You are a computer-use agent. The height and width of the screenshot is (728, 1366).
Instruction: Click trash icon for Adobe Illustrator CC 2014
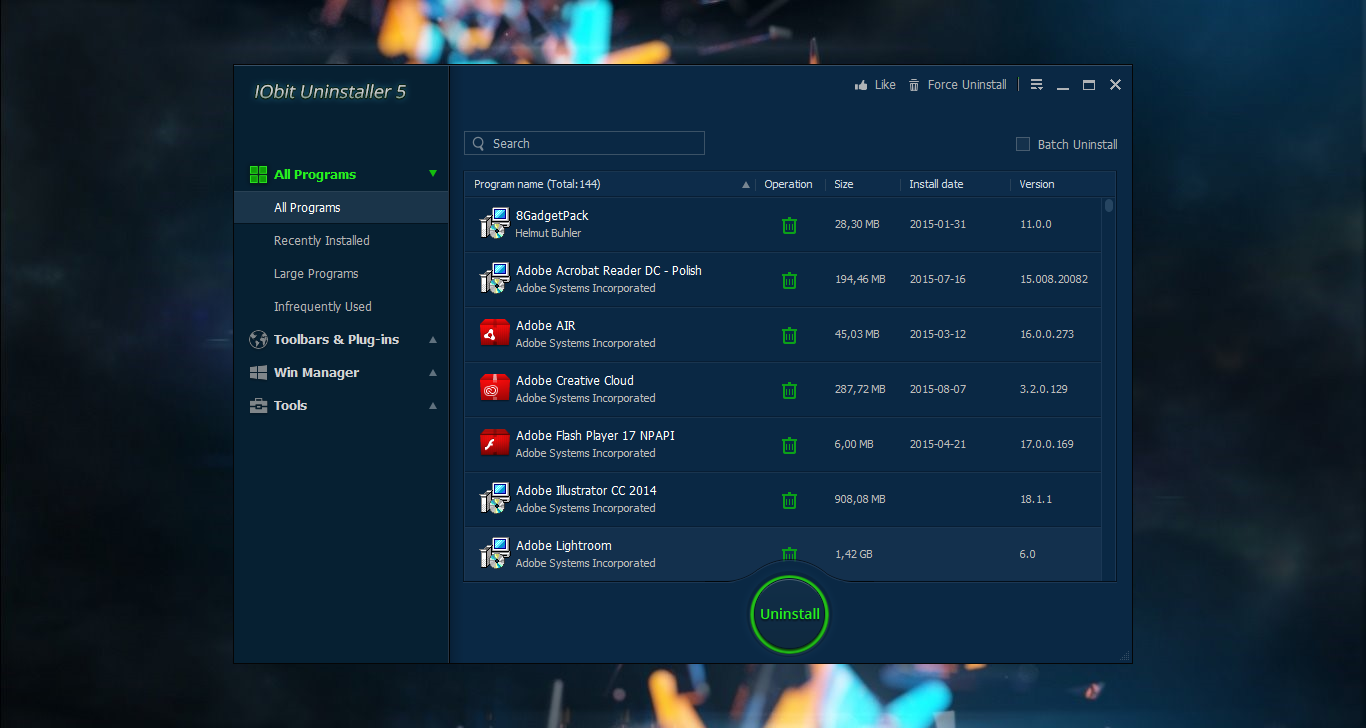789,500
